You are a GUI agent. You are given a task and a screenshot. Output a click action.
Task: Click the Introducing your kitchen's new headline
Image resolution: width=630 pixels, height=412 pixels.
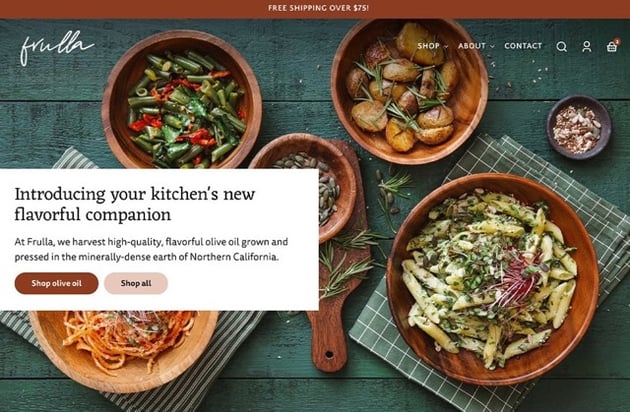pos(135,204)
